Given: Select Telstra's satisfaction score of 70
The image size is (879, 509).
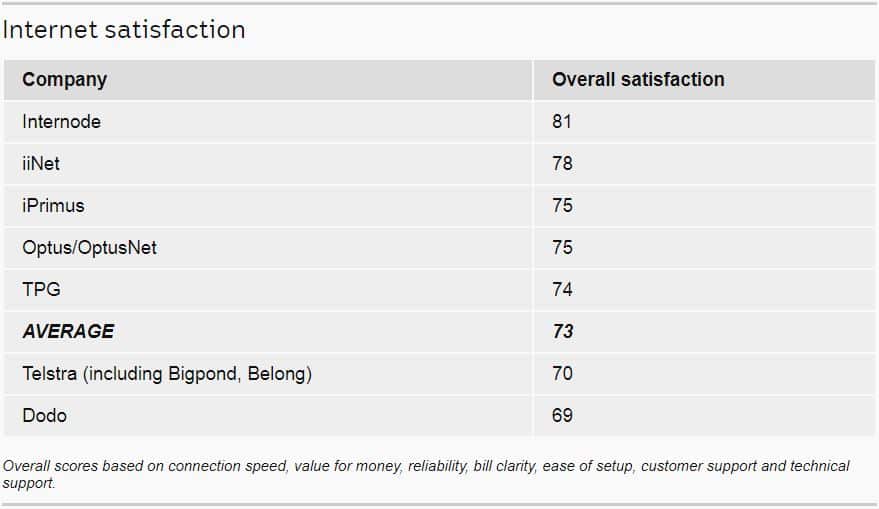Looking at the screenshot, I should [x=562, y=373].
